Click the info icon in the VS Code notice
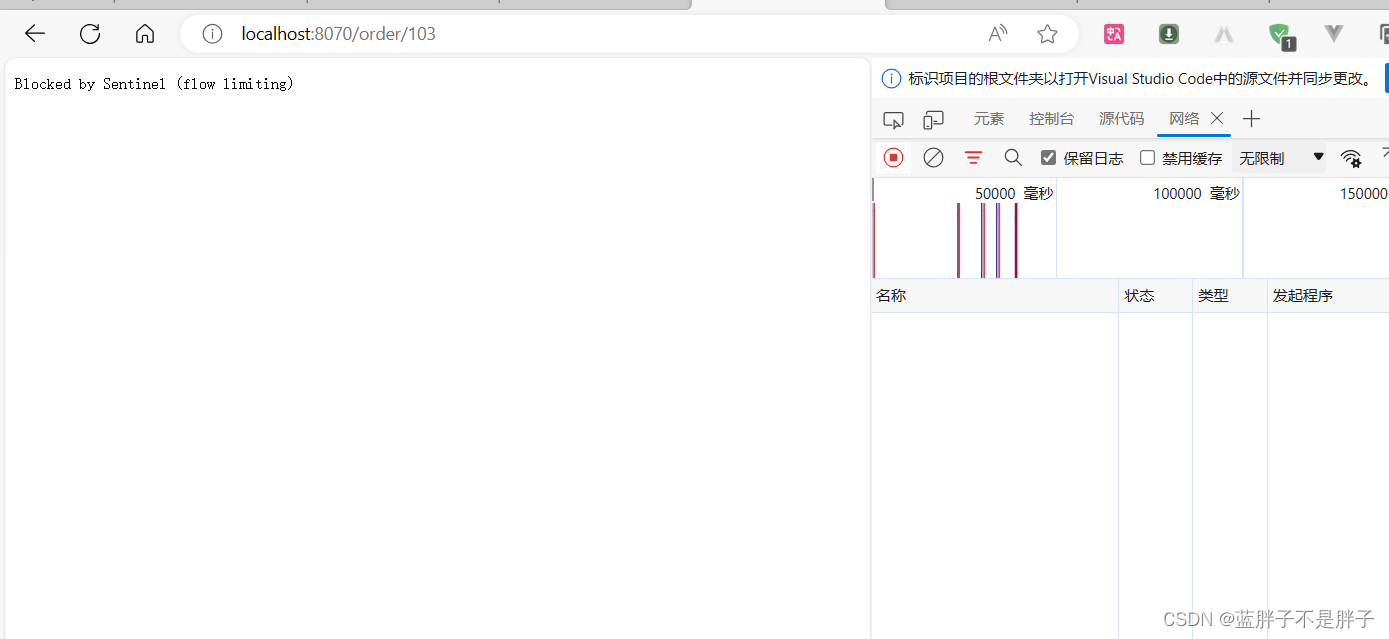The width and height of the screenshot is (1389, 639). (x=892, y=78)
